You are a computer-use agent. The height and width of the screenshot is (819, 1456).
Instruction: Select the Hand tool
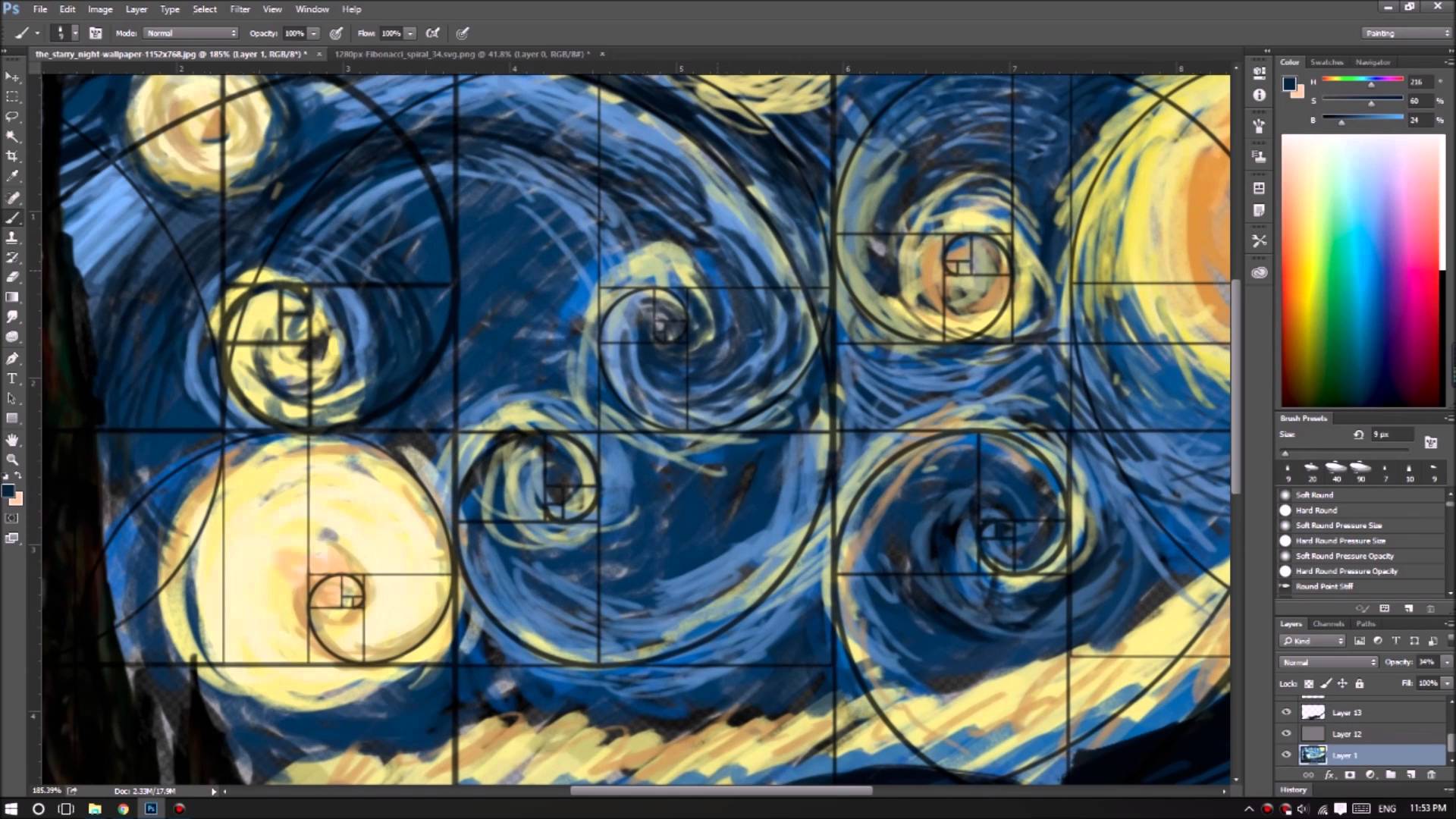pyautogui.click(x=13, y=438)
